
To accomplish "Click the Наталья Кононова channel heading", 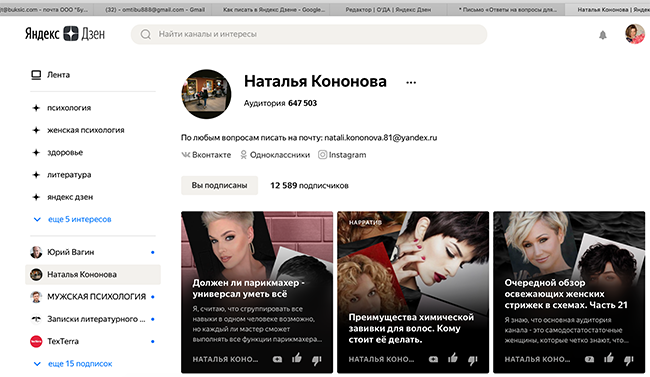I will pos(315,81).
